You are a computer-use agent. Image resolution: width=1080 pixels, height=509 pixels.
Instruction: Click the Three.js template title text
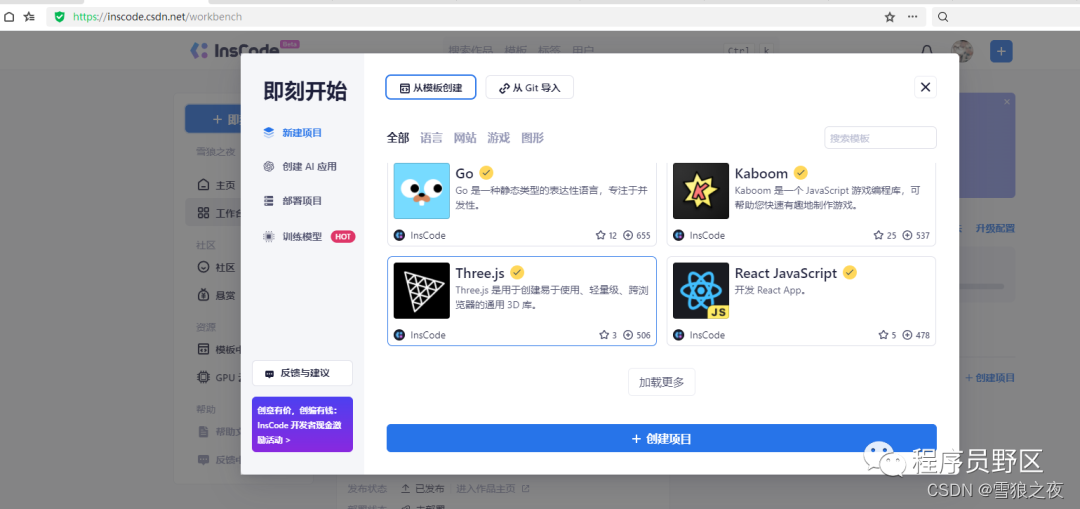[480, 273]
